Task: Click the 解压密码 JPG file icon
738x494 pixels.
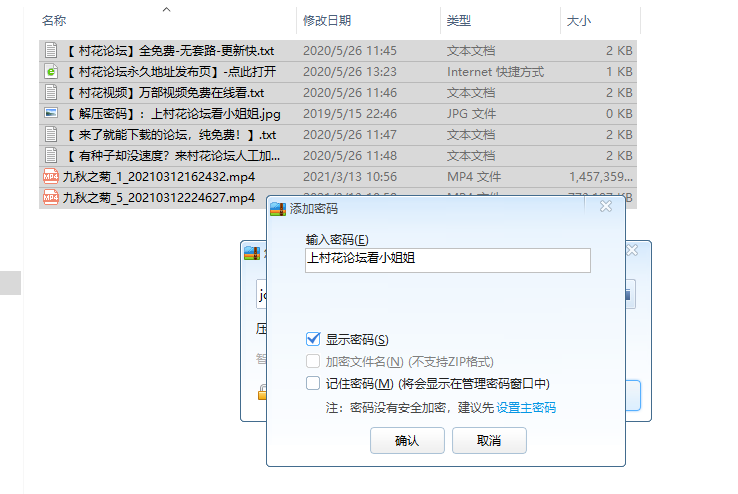Action: coord(50,113)
